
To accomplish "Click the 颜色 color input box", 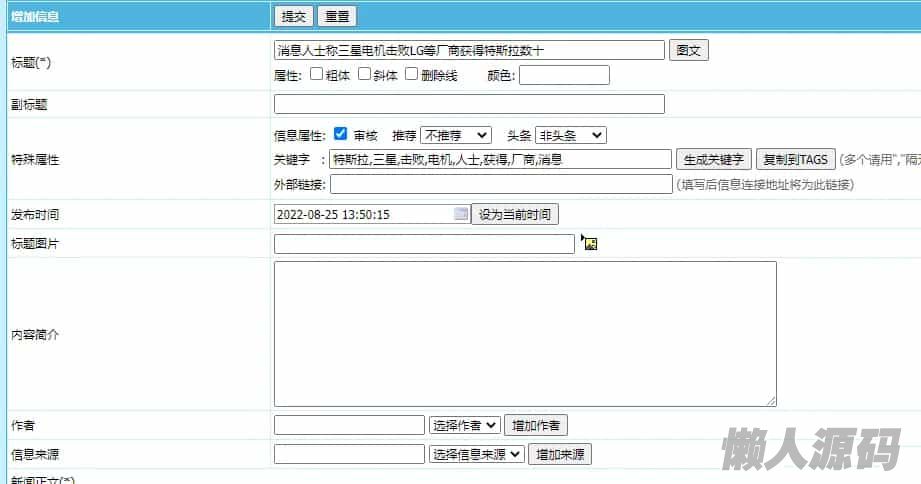I will point(564,75).
